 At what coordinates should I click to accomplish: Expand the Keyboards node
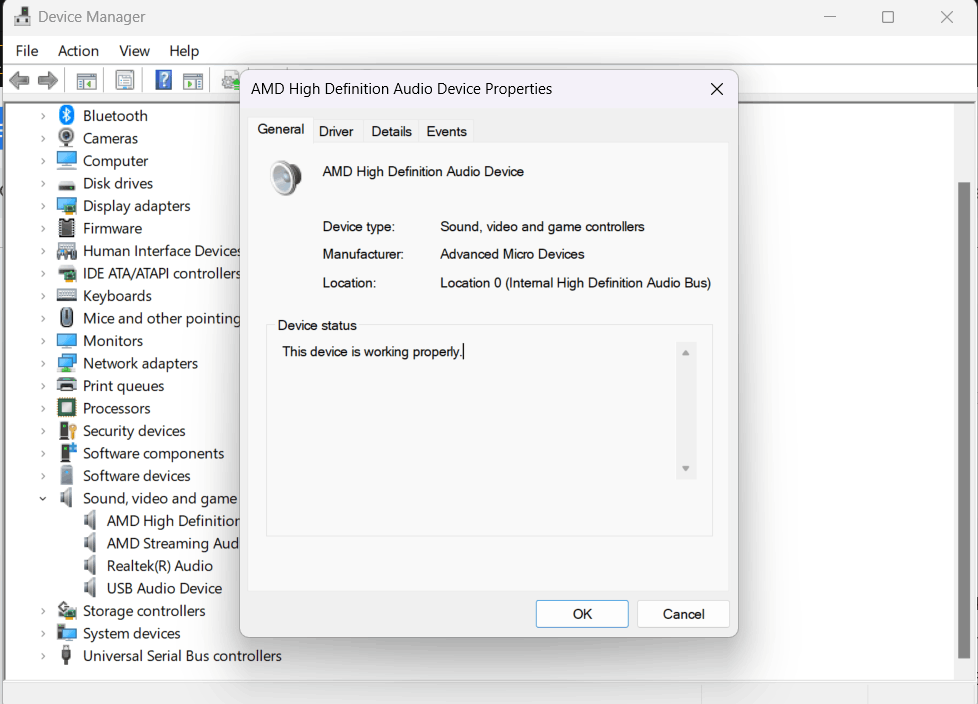[x=42, y=296]
